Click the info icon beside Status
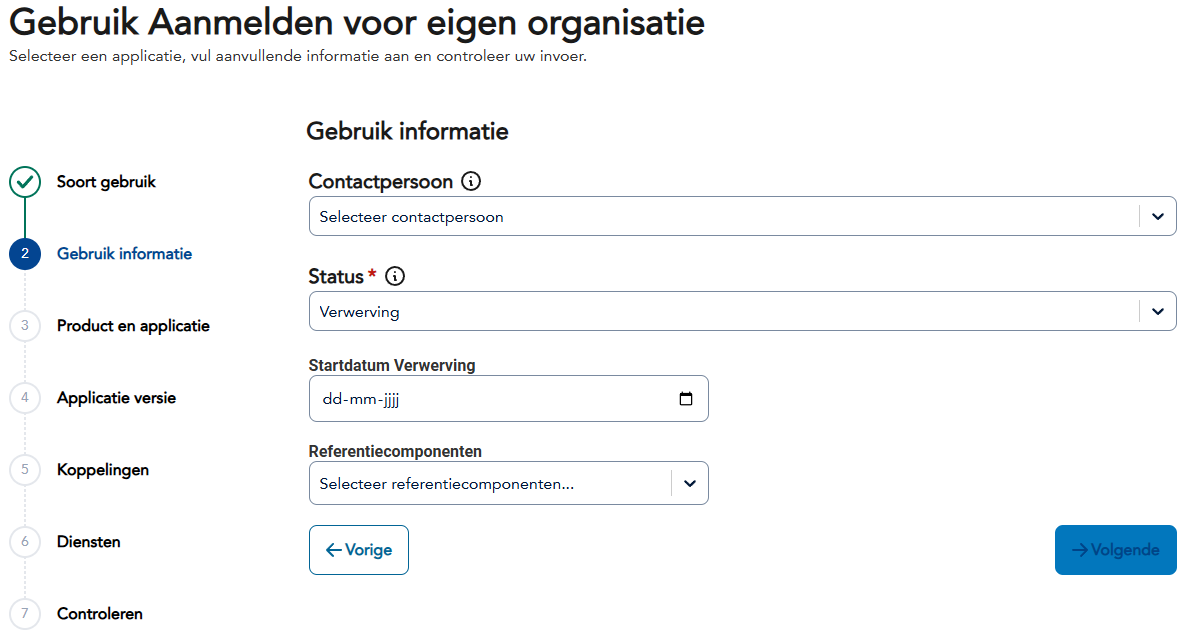 pyautogui.click(x=395, y=277)
